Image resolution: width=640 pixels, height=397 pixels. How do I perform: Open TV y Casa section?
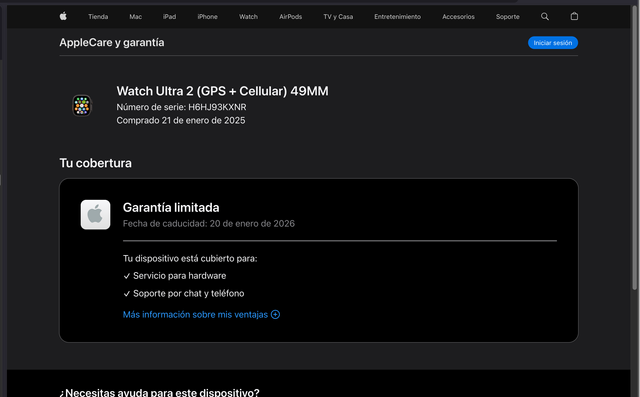click(x=338, y=17)
